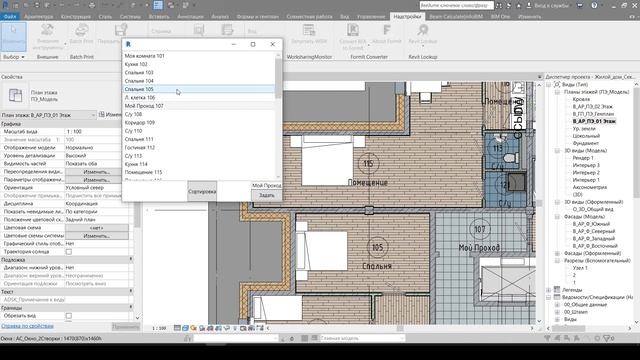This screenshot has height=360, width=640.
Task: Click highlighted thin lines icon in quick access toolbar
Action: 158,5
